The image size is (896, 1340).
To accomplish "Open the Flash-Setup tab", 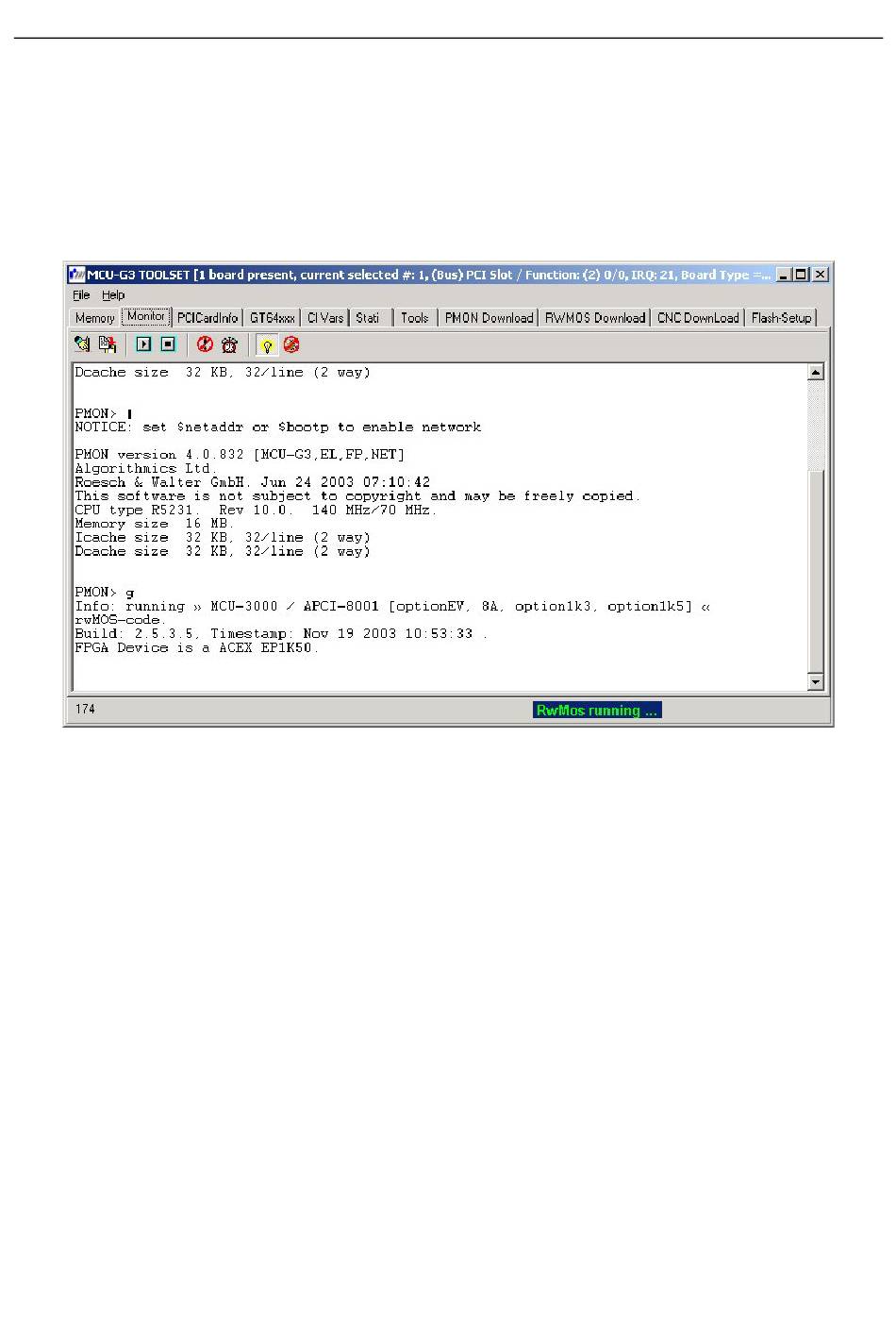I will click(x=781, y=318).
